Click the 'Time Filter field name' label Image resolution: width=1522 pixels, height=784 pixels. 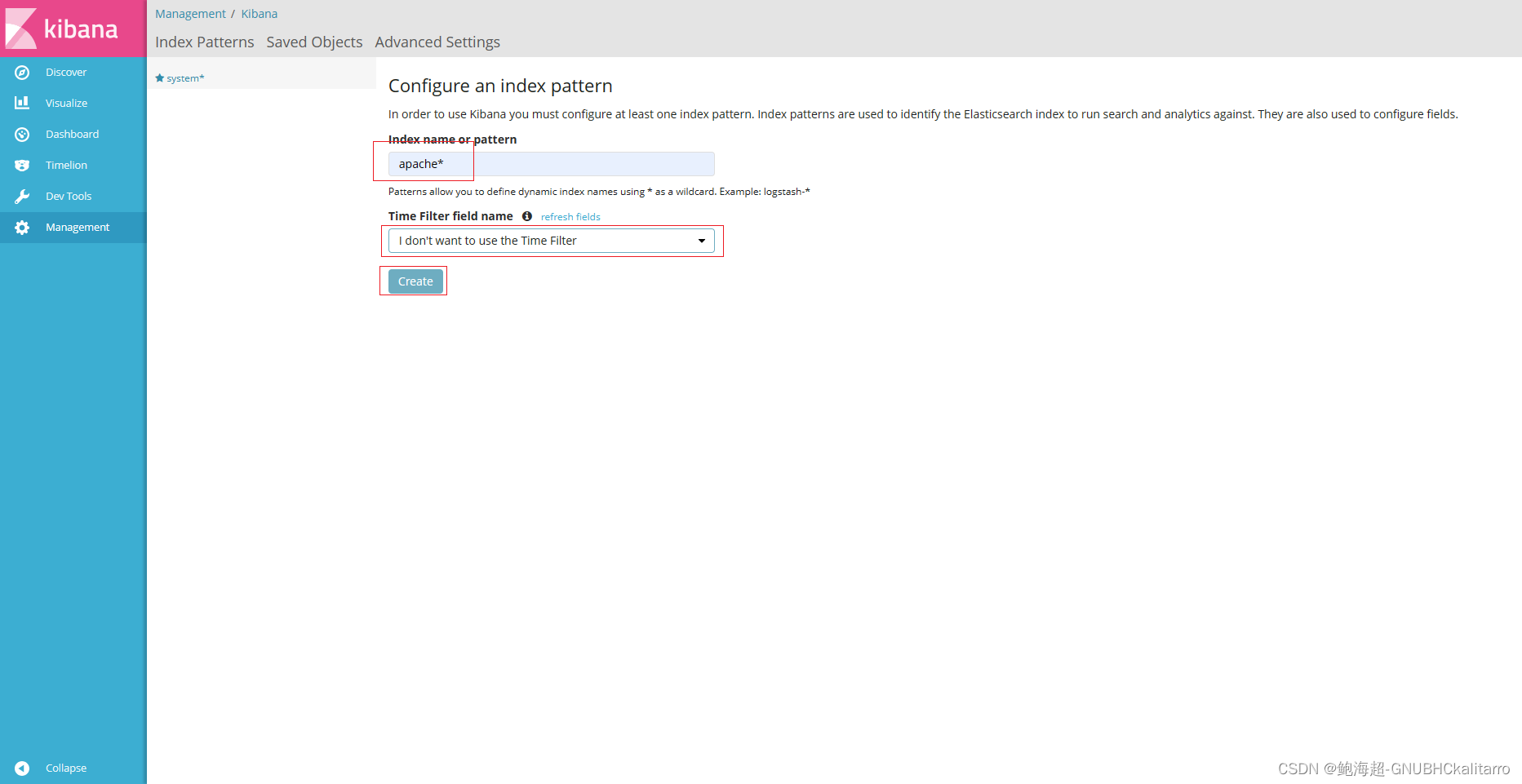[x=450, y=216]
